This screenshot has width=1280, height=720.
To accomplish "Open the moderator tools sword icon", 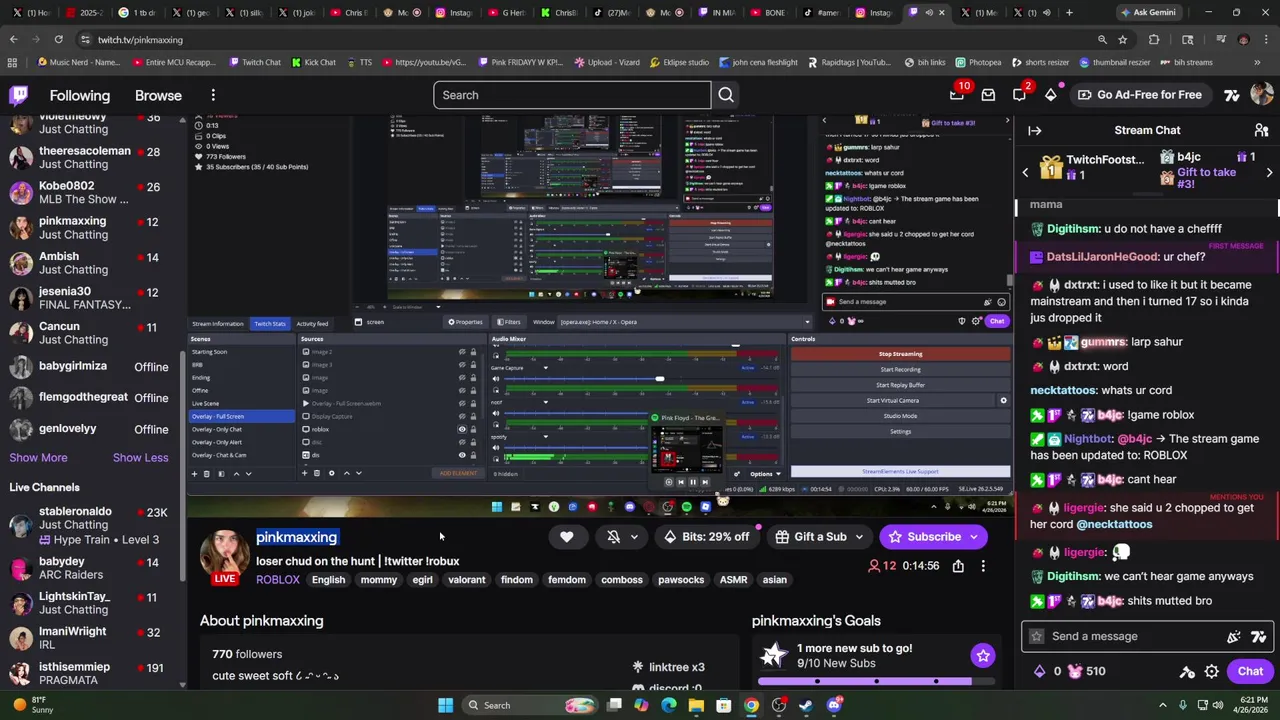I will click(1187, 672).
